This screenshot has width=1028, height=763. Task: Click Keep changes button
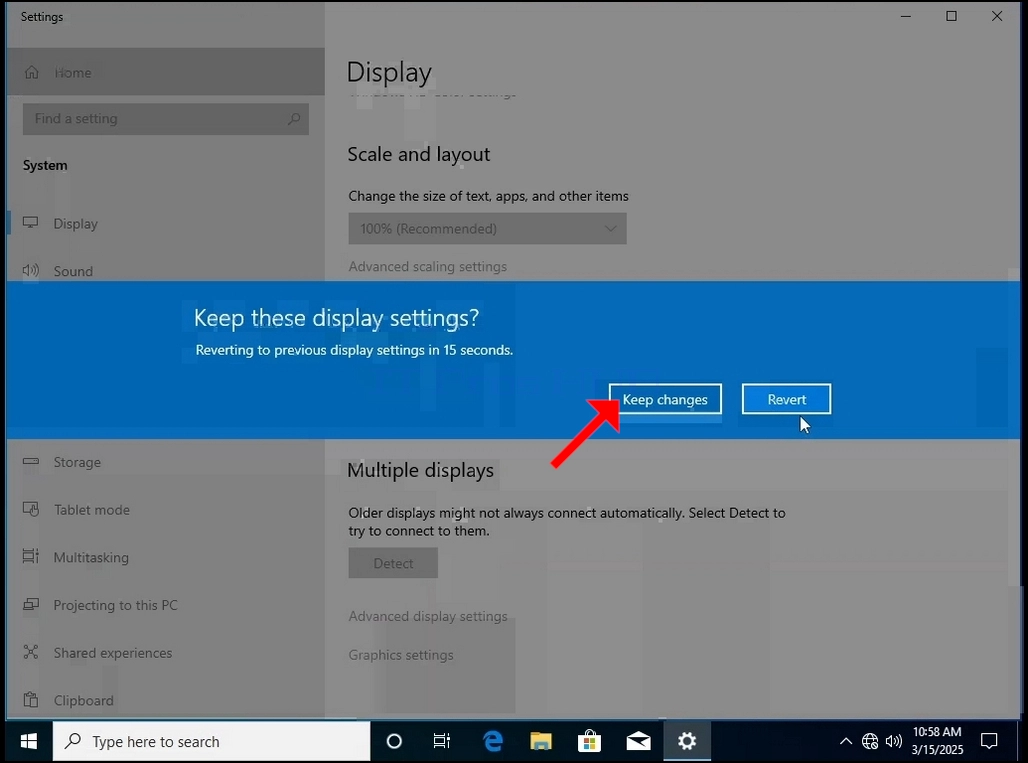click(665, 399)
